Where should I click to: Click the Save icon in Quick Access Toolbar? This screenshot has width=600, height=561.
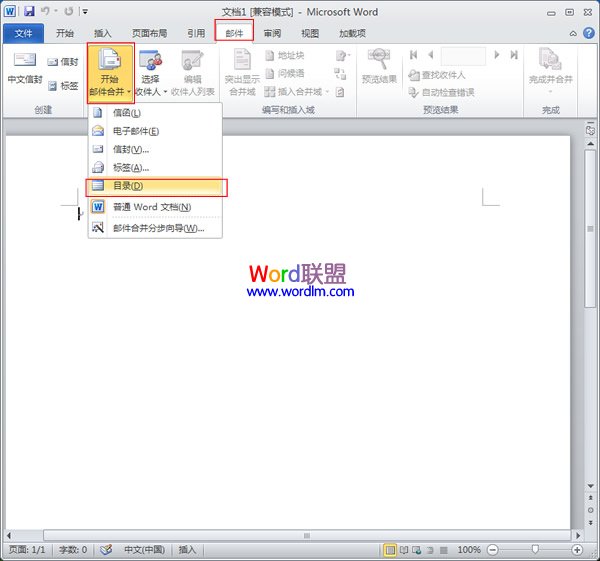[29, 11]
